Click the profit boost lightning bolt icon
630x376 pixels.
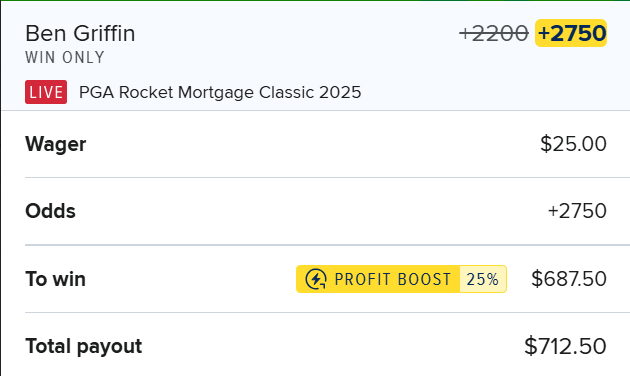tap(316, 279)
